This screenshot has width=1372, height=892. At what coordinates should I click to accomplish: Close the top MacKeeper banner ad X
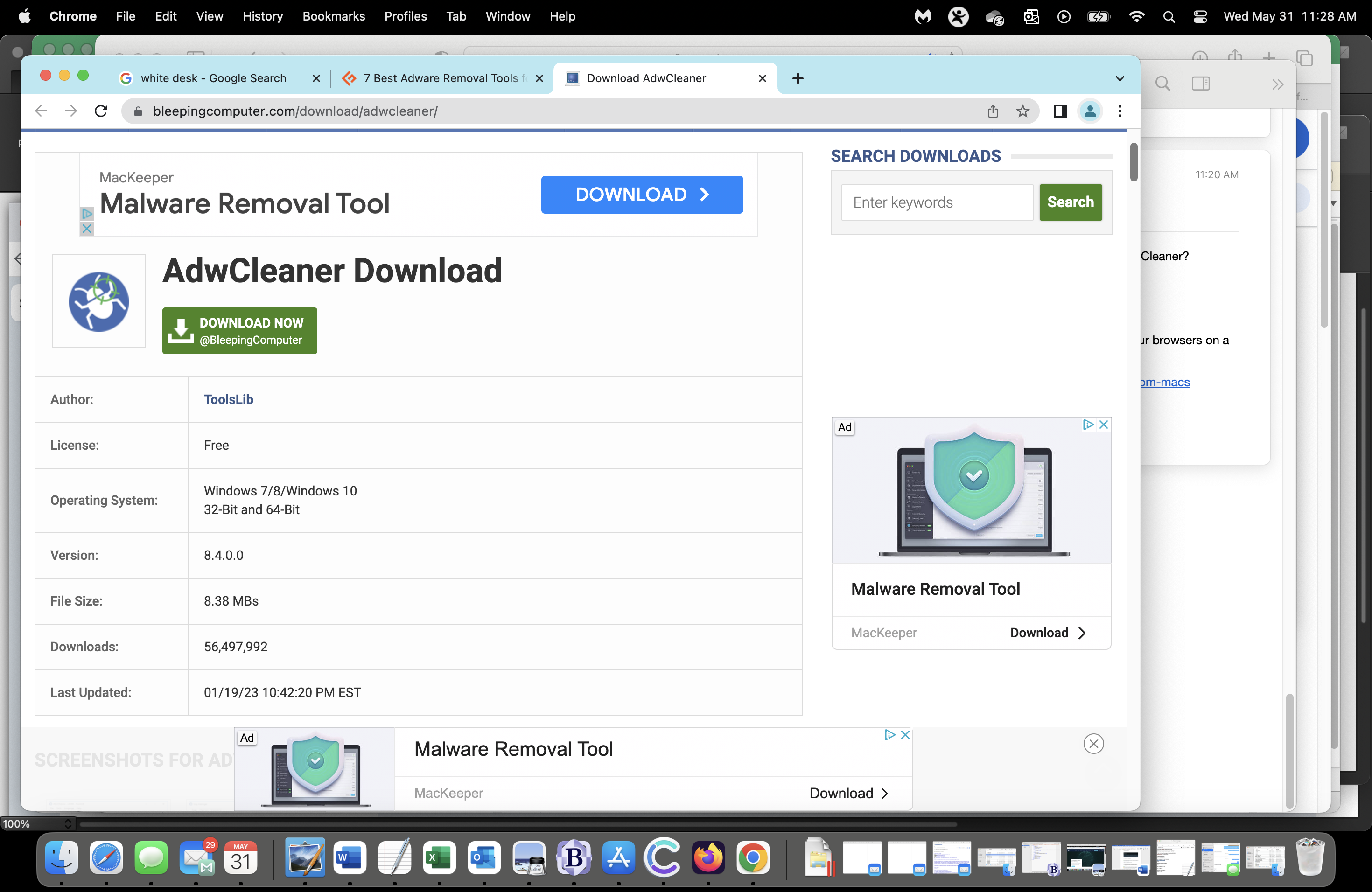point(86,229)
